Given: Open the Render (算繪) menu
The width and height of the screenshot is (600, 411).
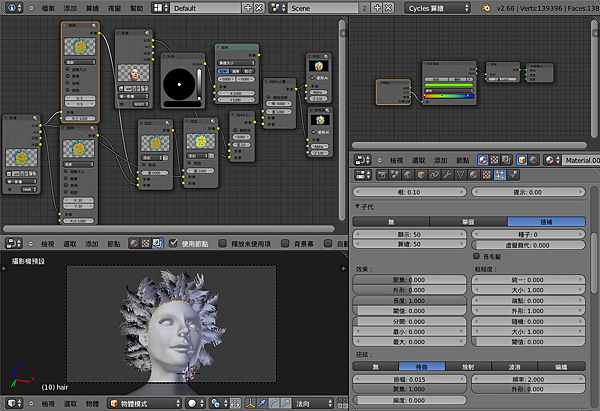Looking at the screenshot, I should pos(93,8).
